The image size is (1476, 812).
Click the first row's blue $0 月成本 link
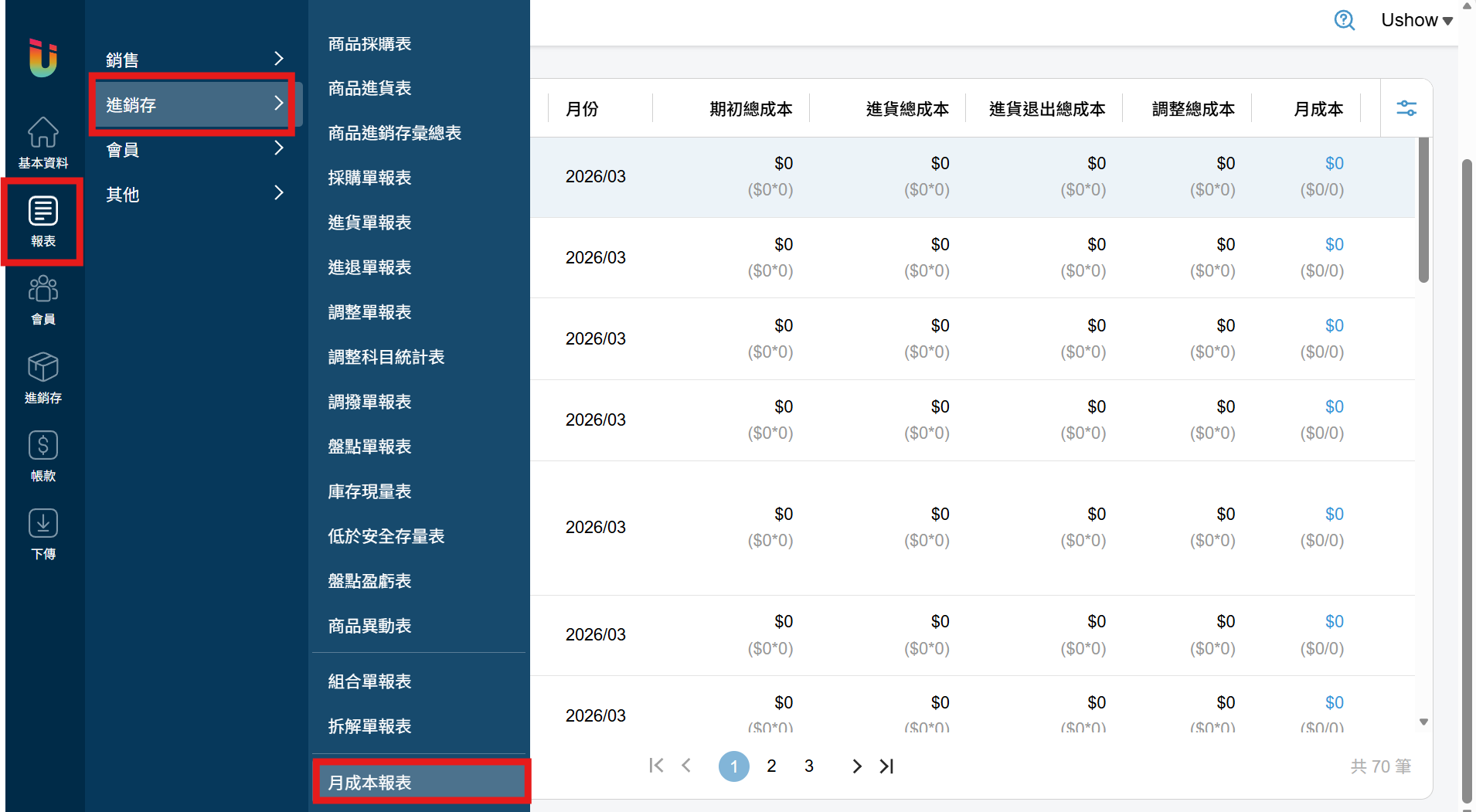click(x=1334, y=163)
